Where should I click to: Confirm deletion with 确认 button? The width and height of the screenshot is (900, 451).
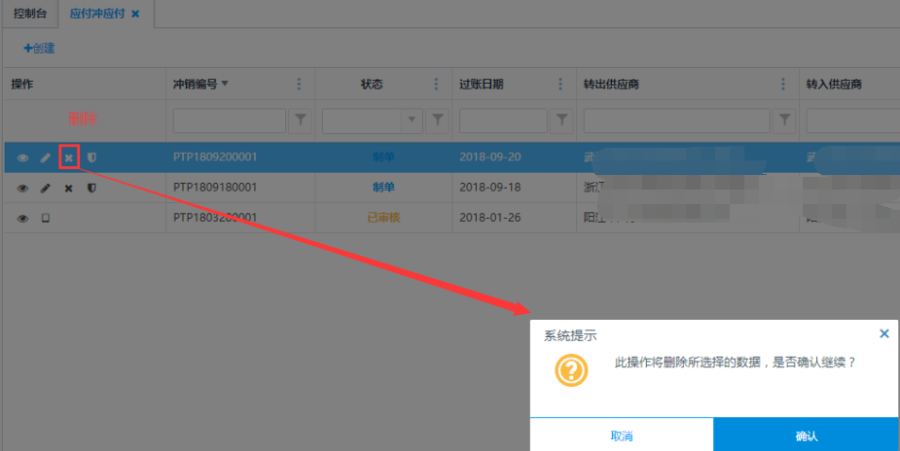806,436
